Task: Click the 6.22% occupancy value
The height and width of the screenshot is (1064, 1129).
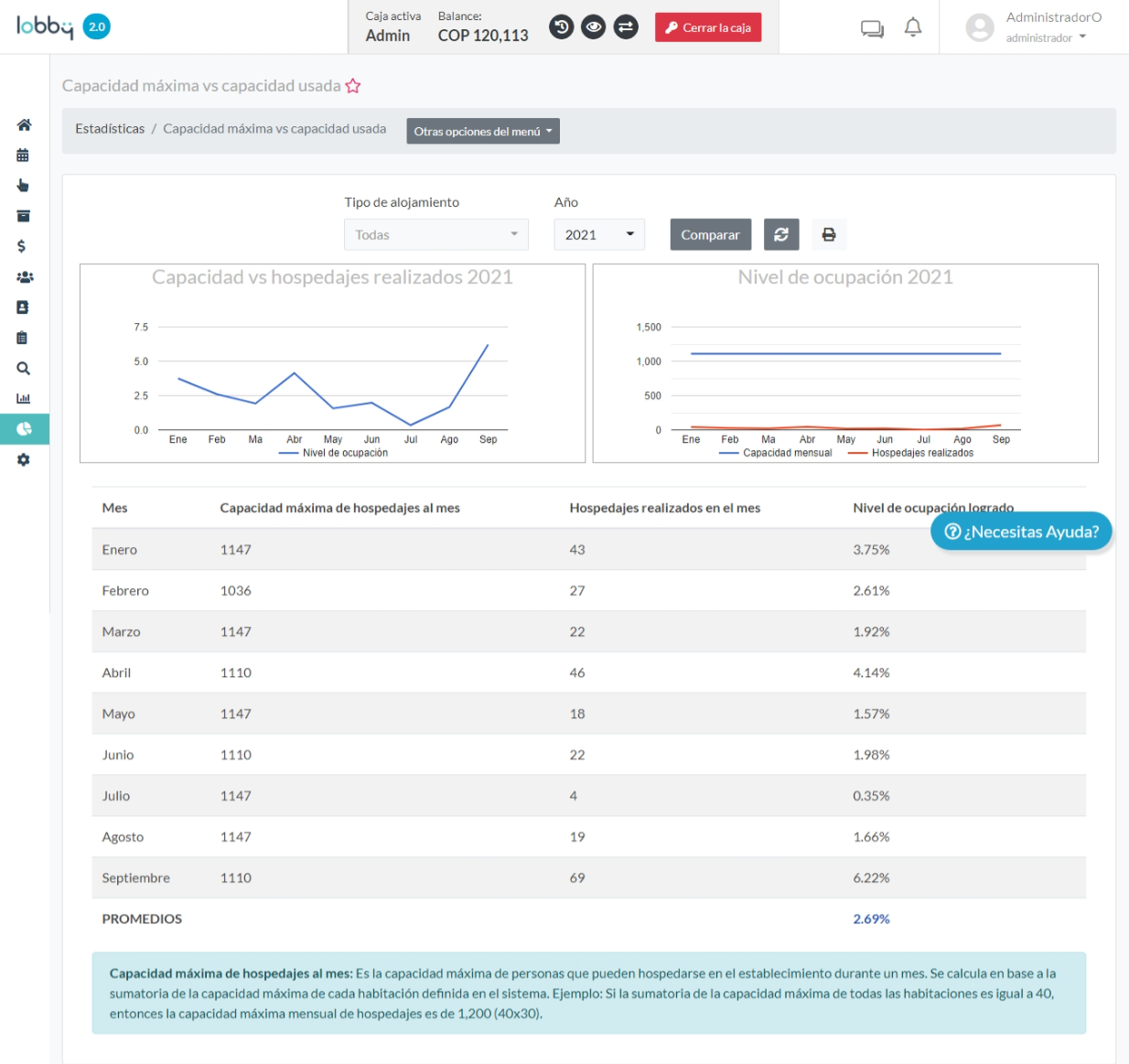Action: point(871,877)
